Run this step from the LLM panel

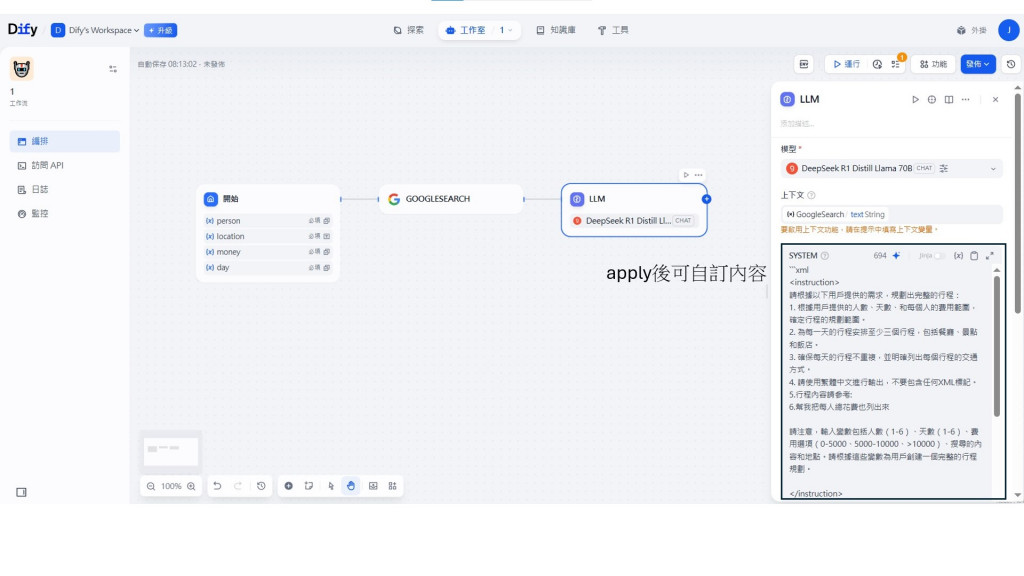(x=916, y=99)
